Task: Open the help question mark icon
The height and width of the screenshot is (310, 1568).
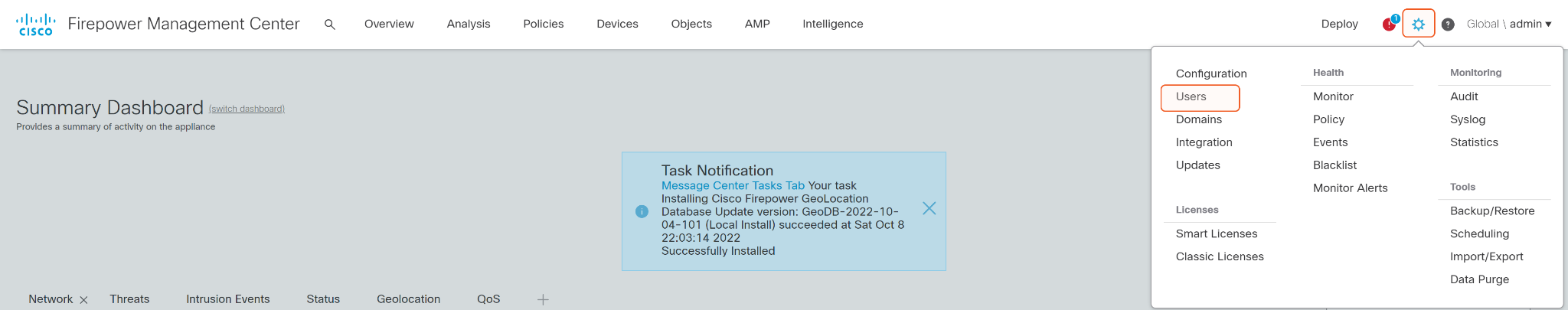Action: [1448, 24]
